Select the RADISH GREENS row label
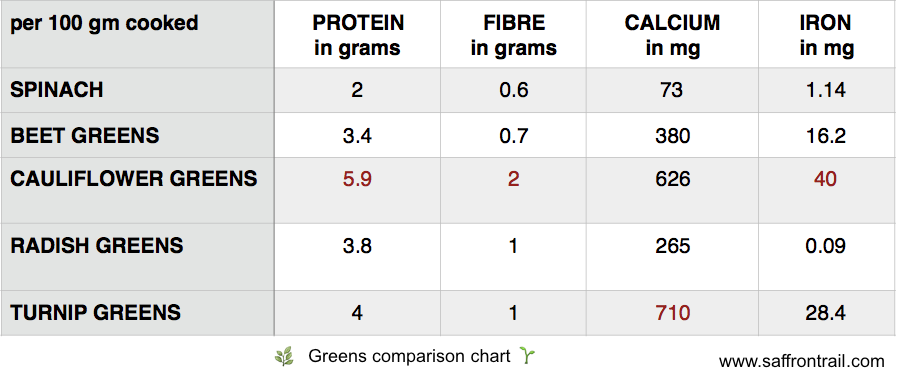 97,246
